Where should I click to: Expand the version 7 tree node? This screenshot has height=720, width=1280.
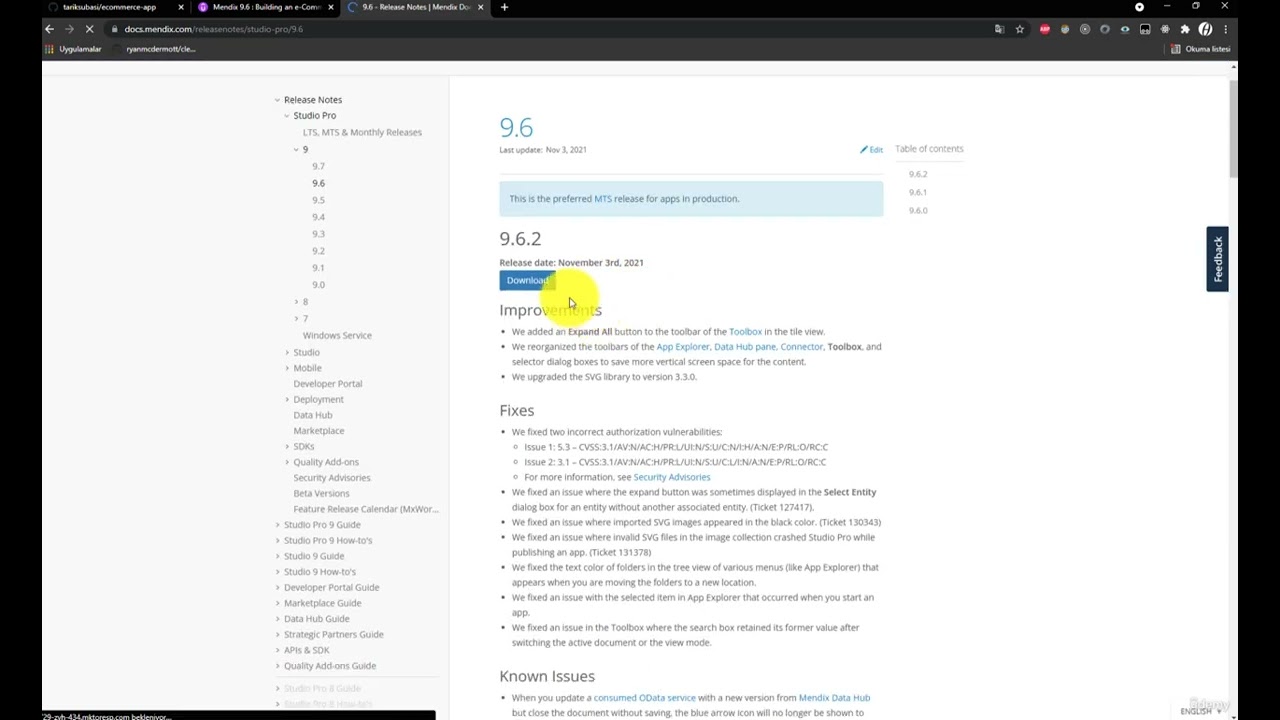click(x=296, y=319)
